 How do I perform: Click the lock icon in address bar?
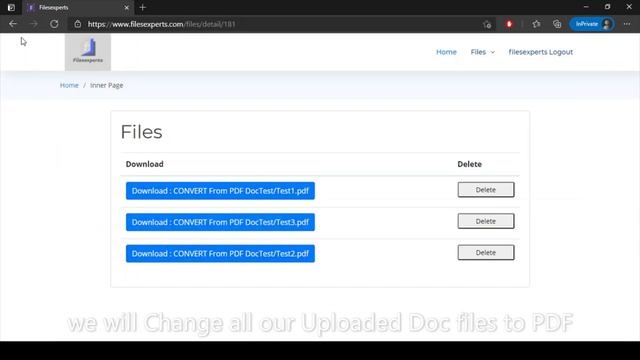78,24
